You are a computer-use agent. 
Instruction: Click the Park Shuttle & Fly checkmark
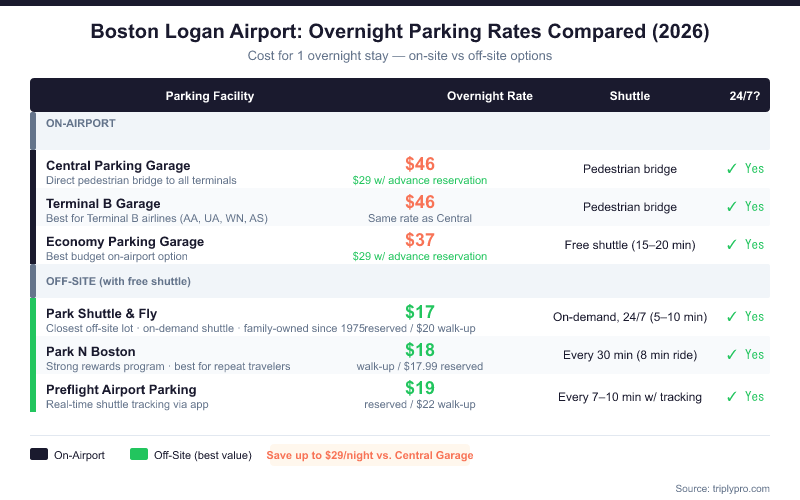(x=731, y=317)
